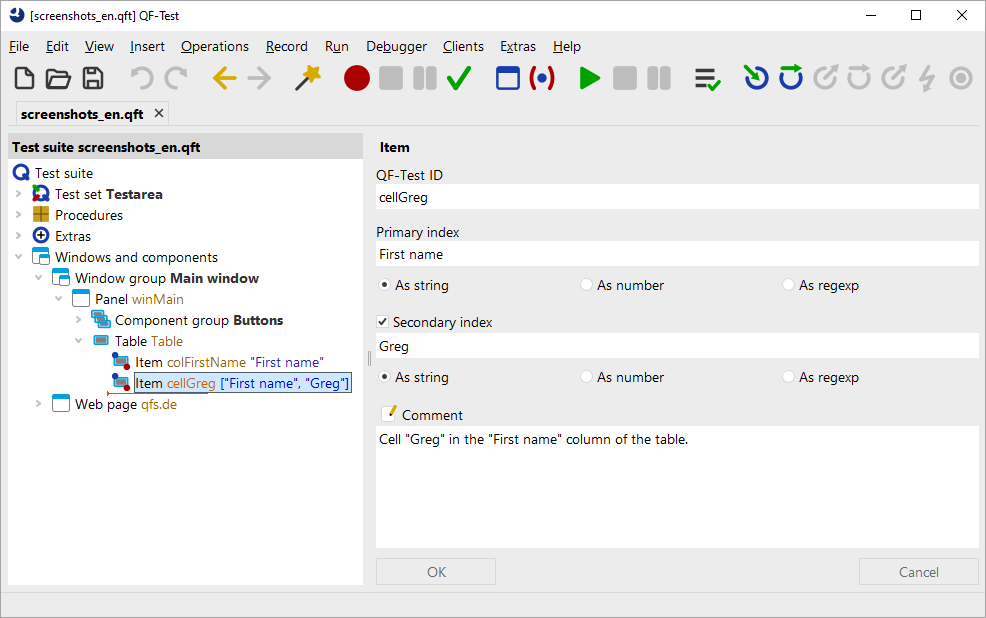
Task: Open the Quickstart wizard wand icon
Action: pyautogui.click(x=307, y=79)
